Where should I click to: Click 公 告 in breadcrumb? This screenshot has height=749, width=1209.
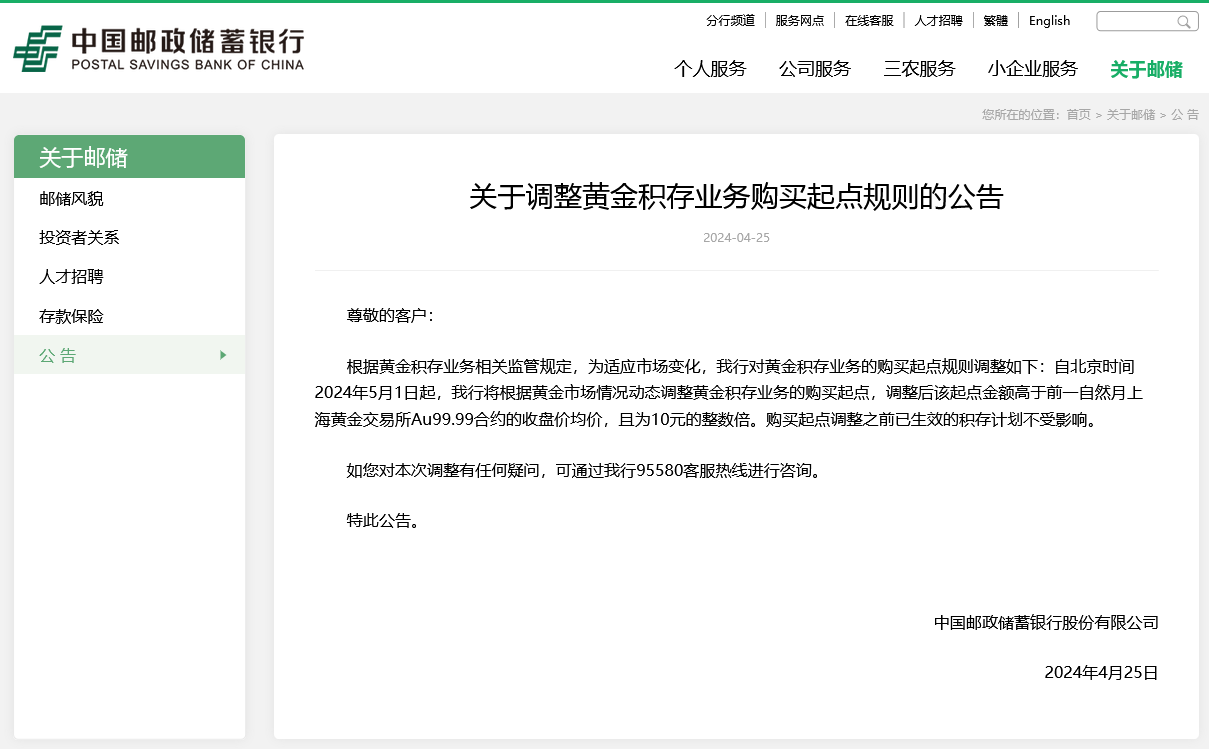click(x=1185, y=115)
